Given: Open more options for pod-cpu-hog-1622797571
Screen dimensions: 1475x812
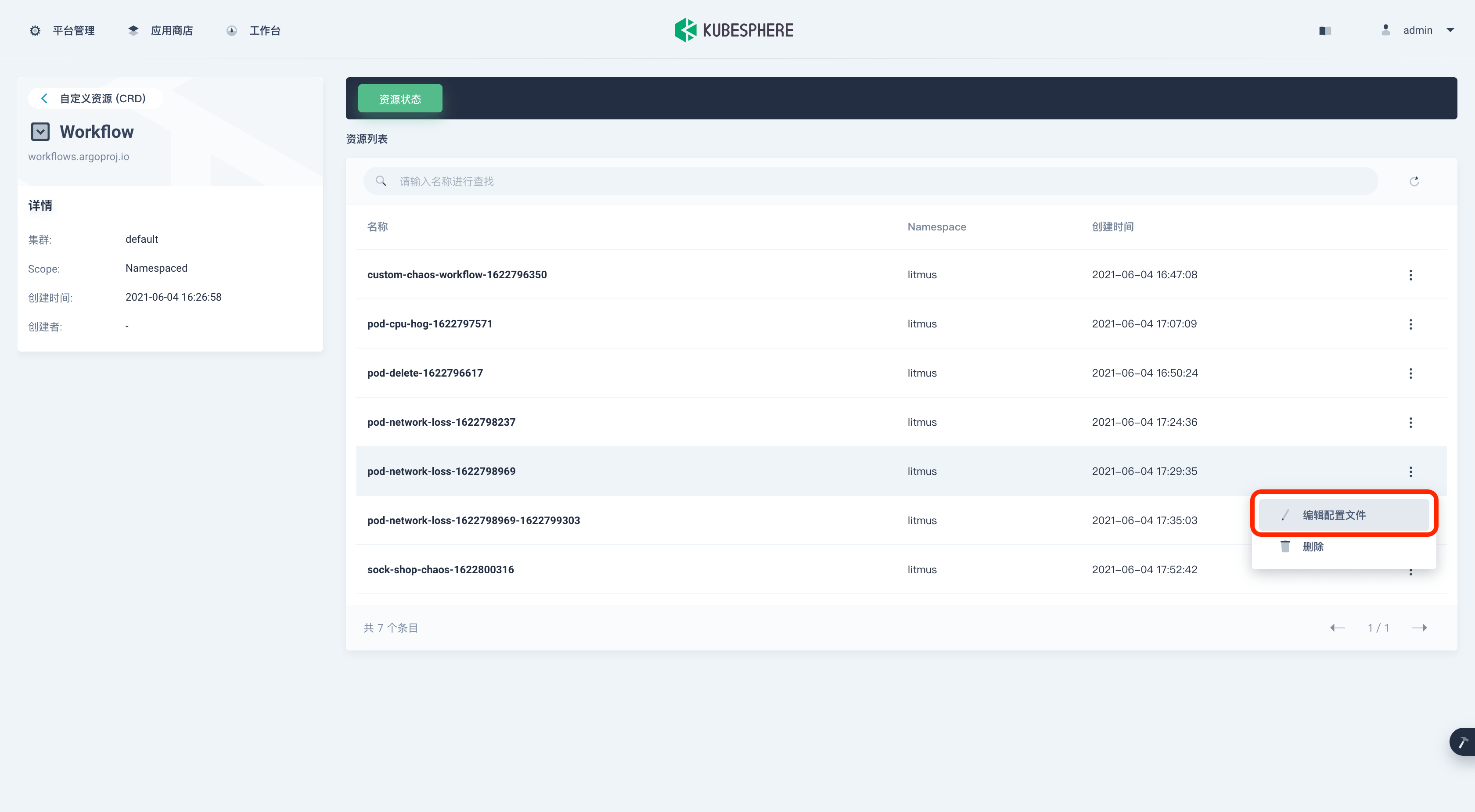Looking at the screenshot, I should pos(1410,324).
